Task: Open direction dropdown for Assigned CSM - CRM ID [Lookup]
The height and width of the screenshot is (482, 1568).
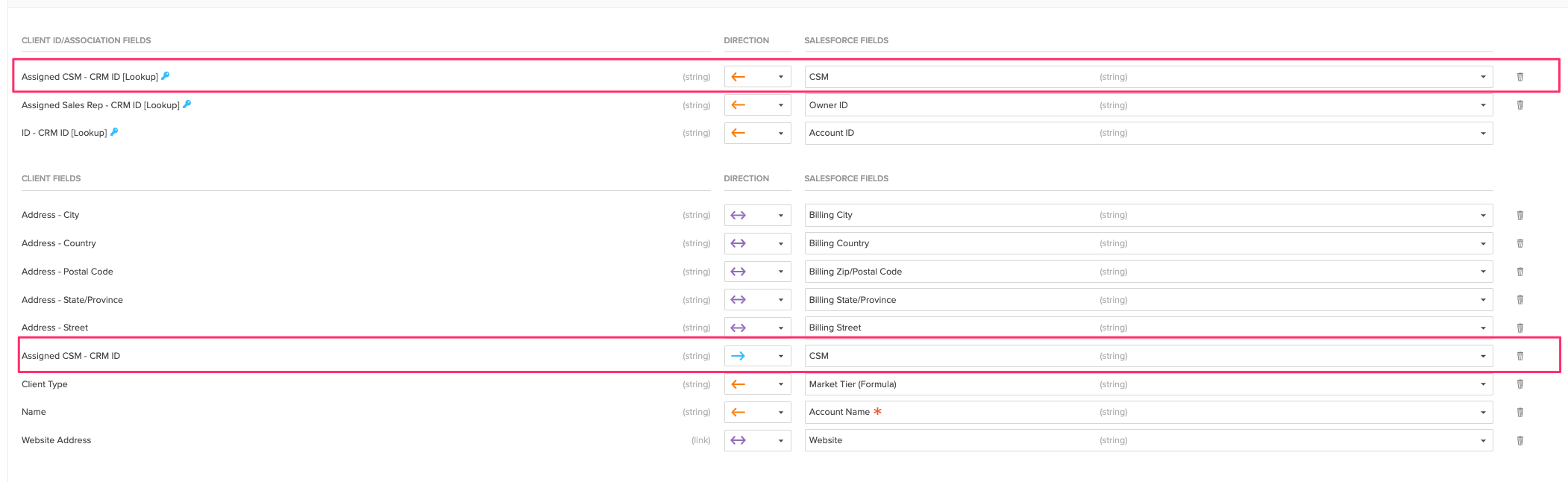Action: [x=757, y=77]
